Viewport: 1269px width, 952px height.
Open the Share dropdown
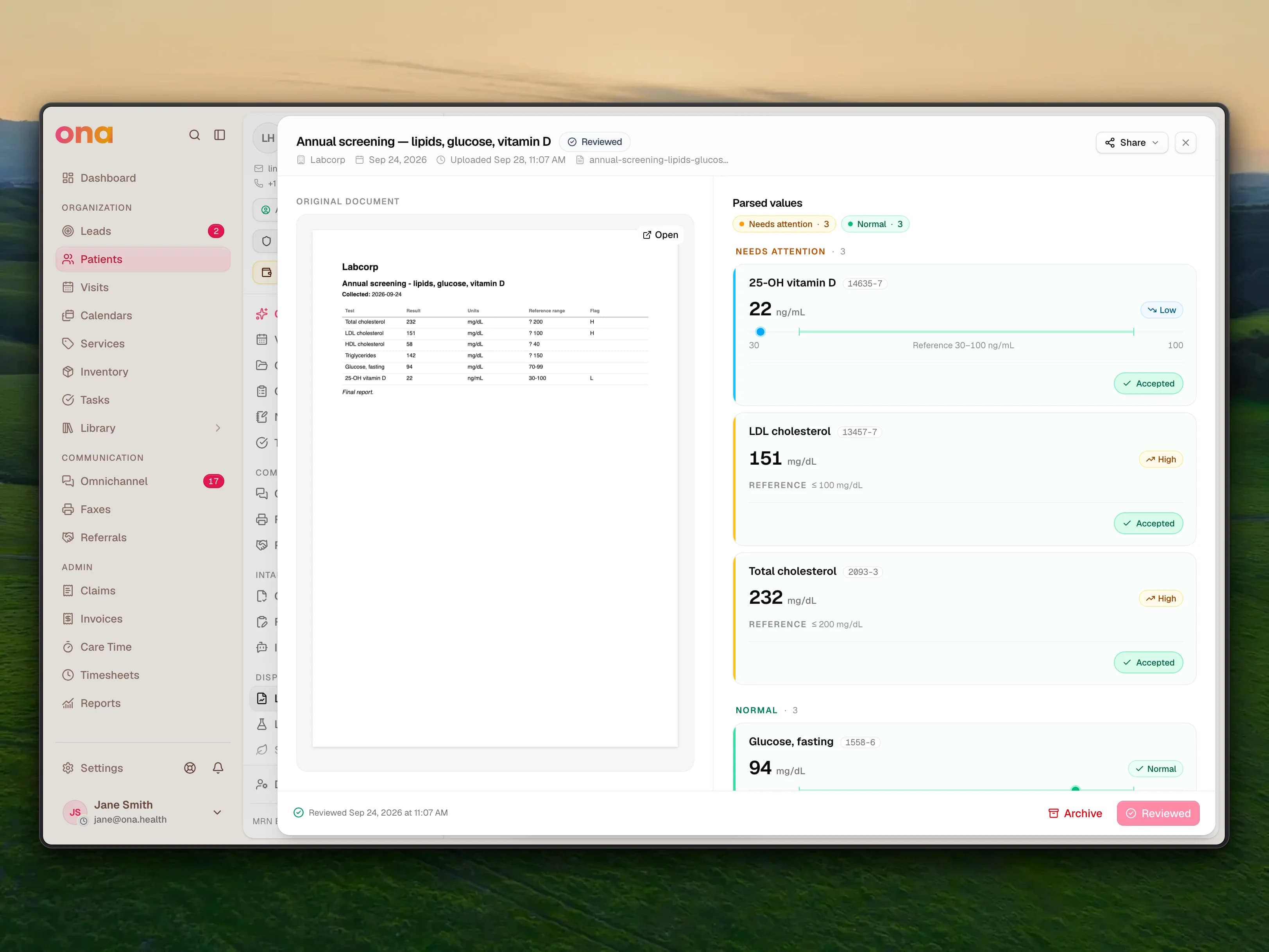point(1131,143)
